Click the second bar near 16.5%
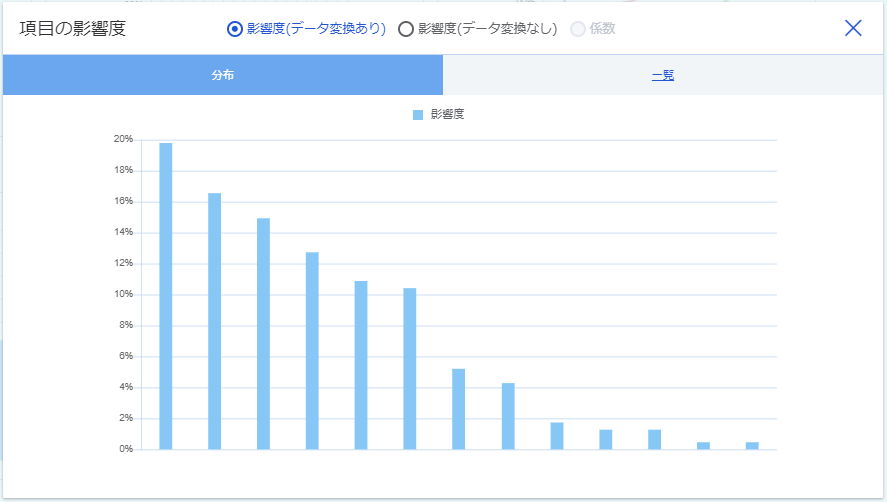887x502 pixels. click(214, 321)
